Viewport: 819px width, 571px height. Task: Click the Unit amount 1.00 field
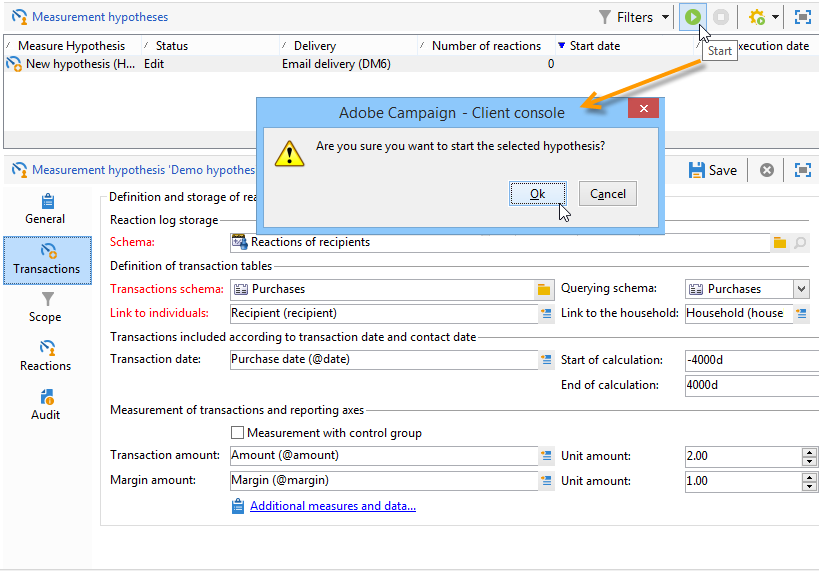coord(744,481)
